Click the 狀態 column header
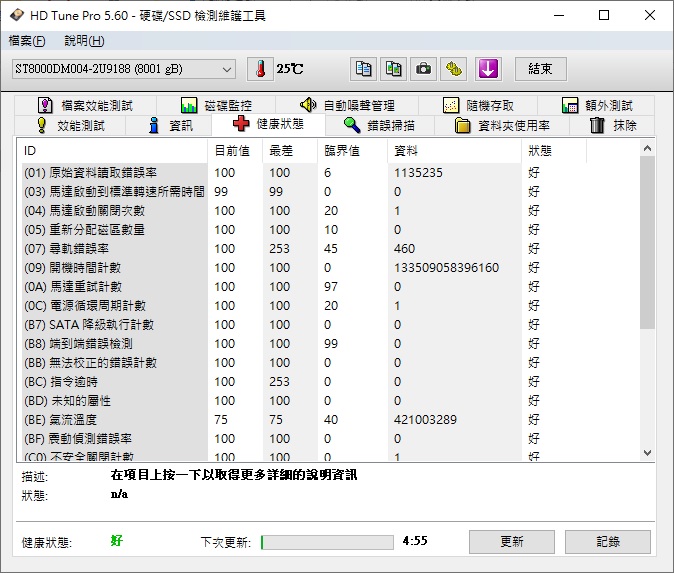 coord(554,151)
